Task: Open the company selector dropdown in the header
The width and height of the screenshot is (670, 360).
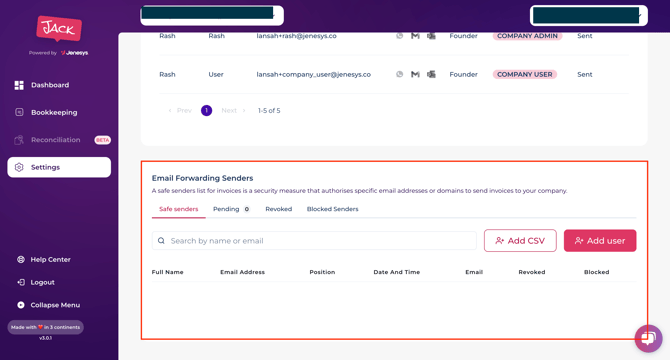Action: pos(212,15)
